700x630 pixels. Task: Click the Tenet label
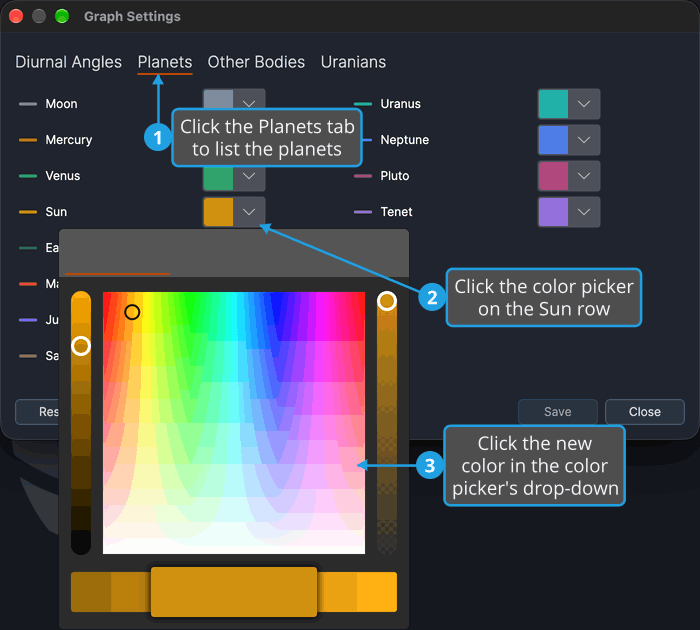pyautogui.click(x=396, y=212)
